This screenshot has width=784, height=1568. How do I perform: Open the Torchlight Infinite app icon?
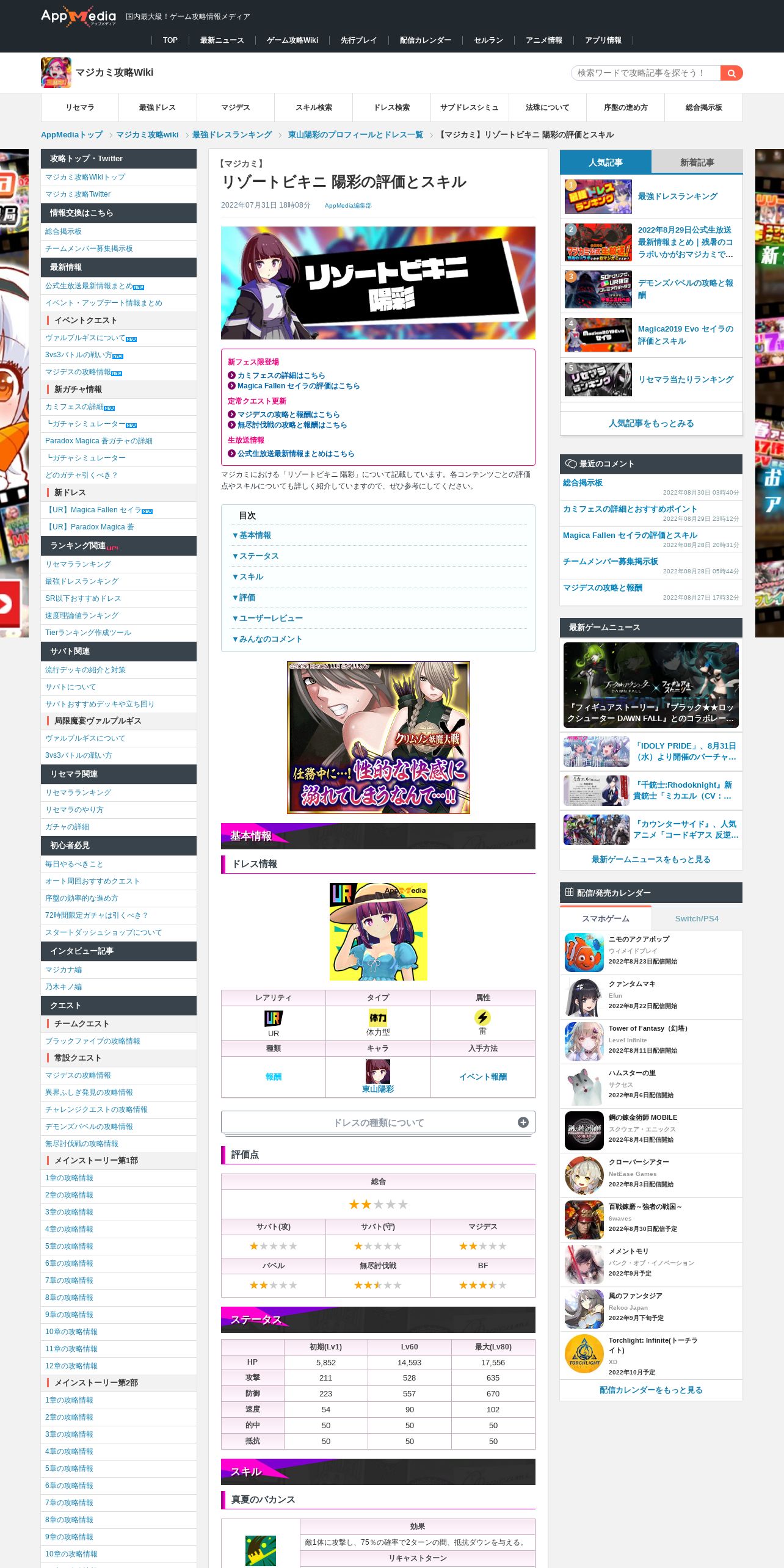pos(584,1354)
